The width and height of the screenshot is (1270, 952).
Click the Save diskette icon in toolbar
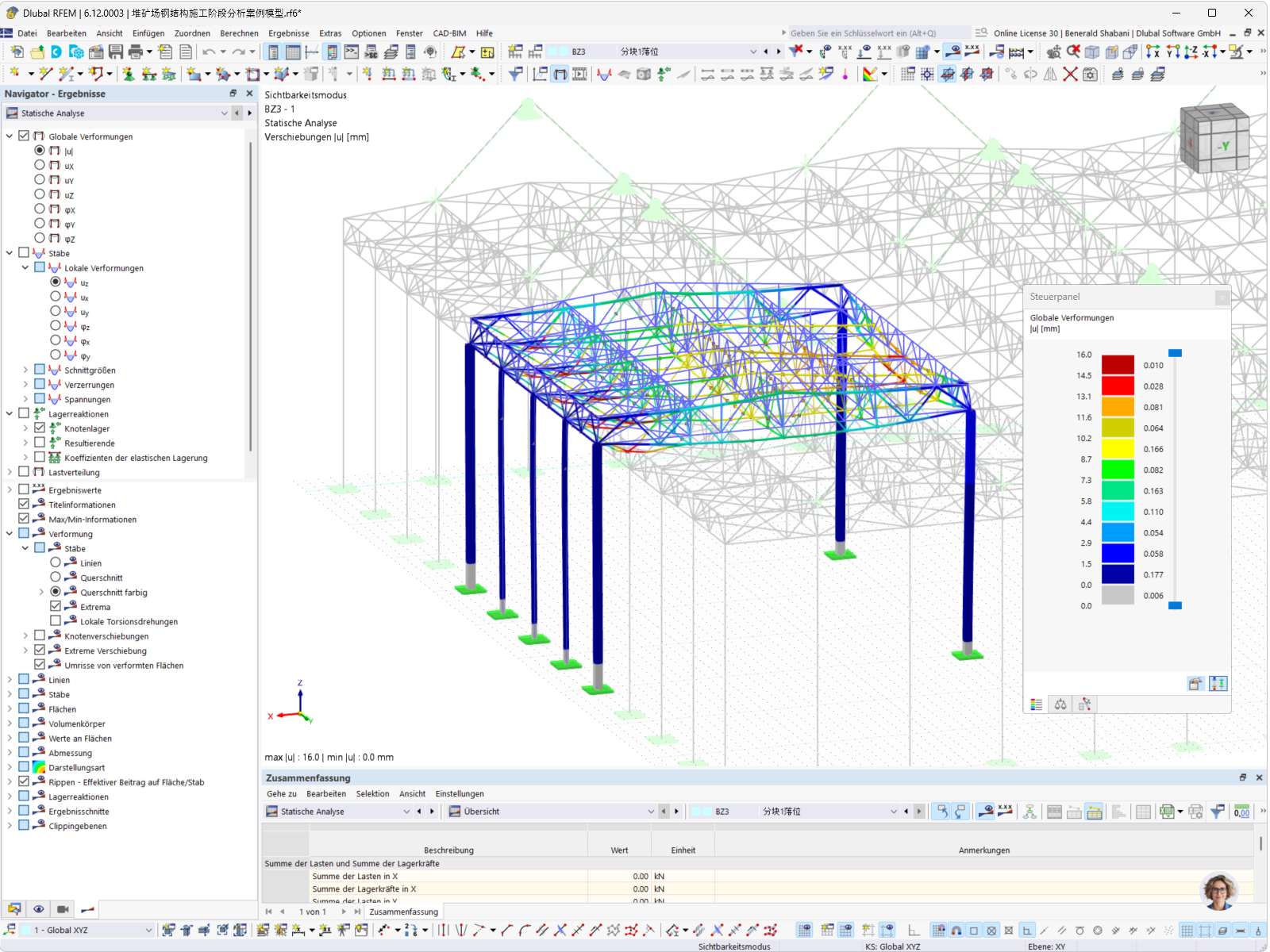[116, 52]
